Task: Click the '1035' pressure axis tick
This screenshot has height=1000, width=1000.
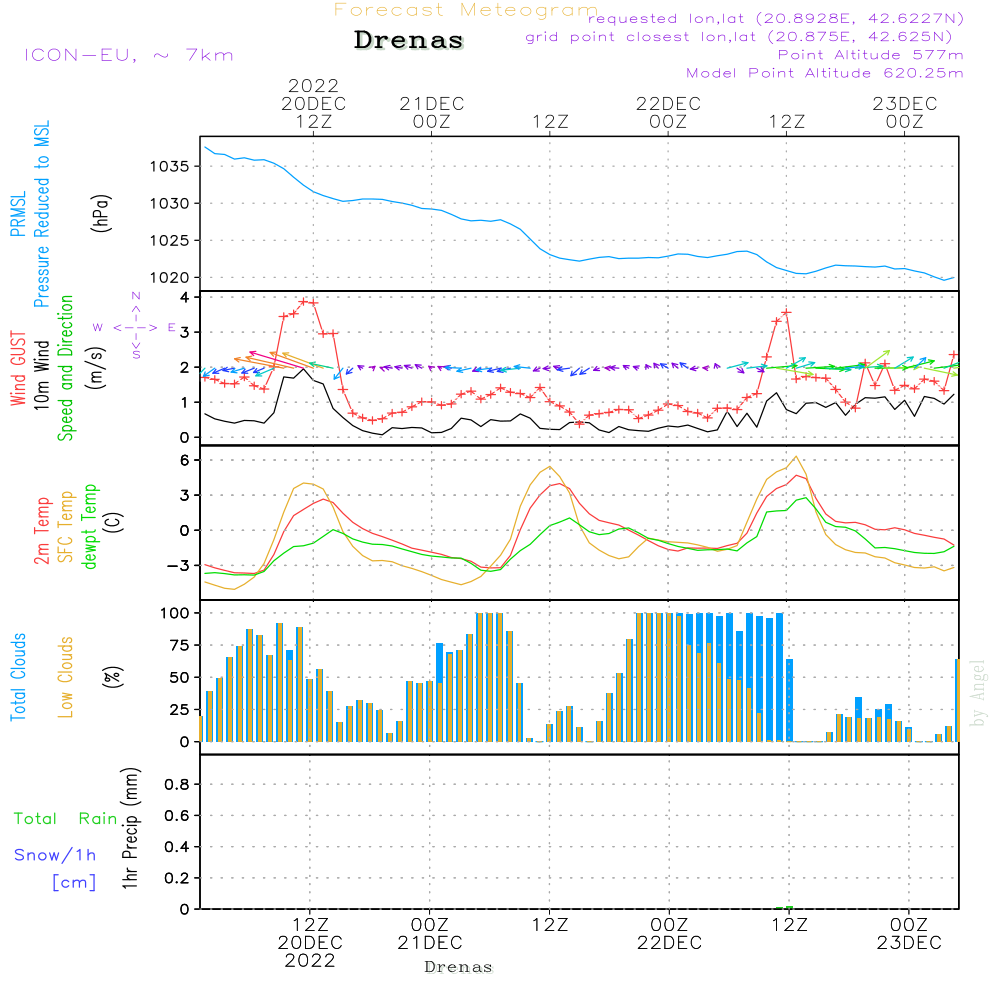Action: pyautogui.click(x=169, y=167)
